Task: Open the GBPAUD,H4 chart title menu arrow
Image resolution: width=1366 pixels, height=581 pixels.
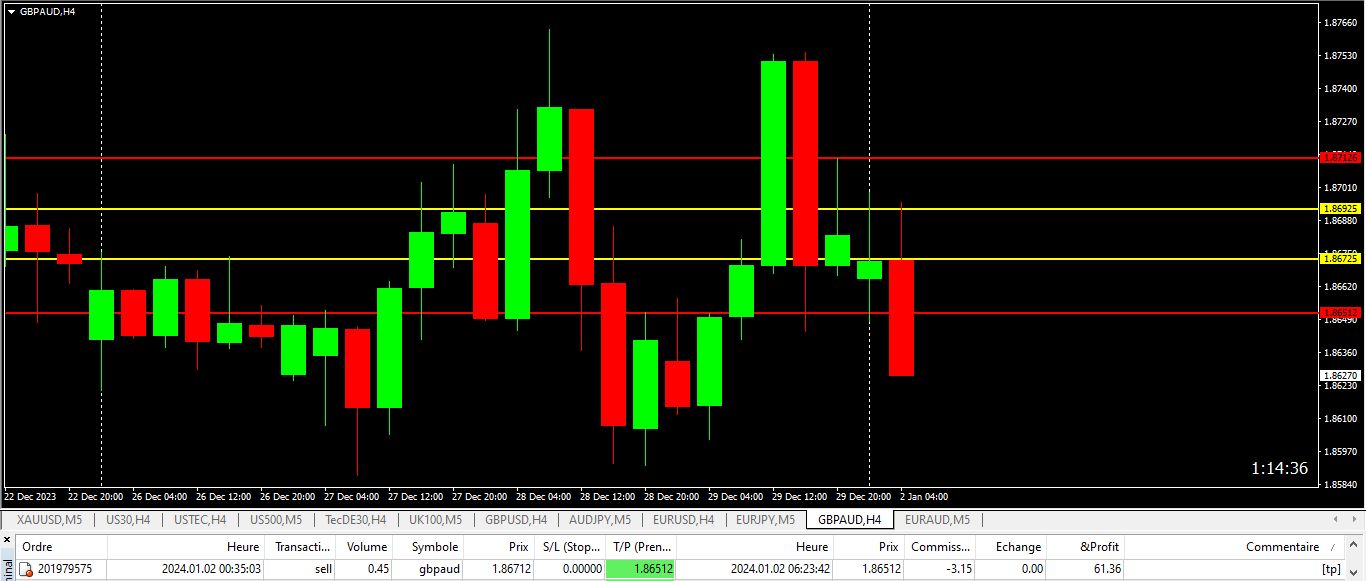Action: click(x=11, y=11)
